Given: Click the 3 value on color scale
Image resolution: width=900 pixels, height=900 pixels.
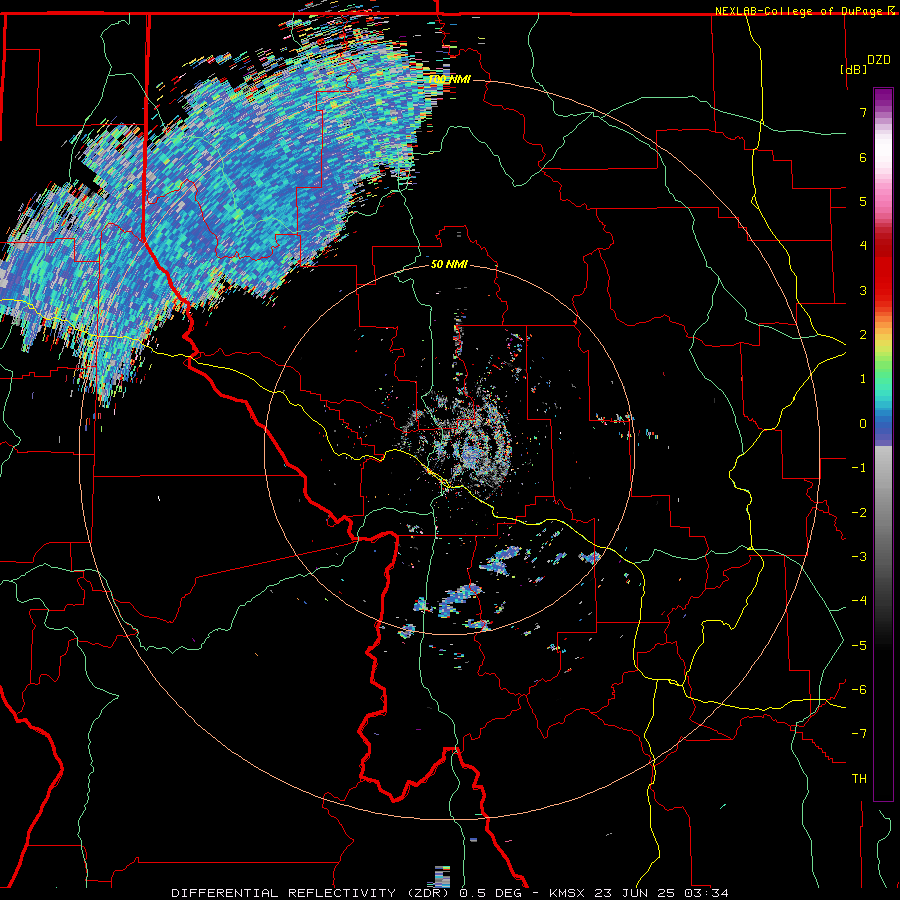Looking at the screenshot, I should point(863,290).
